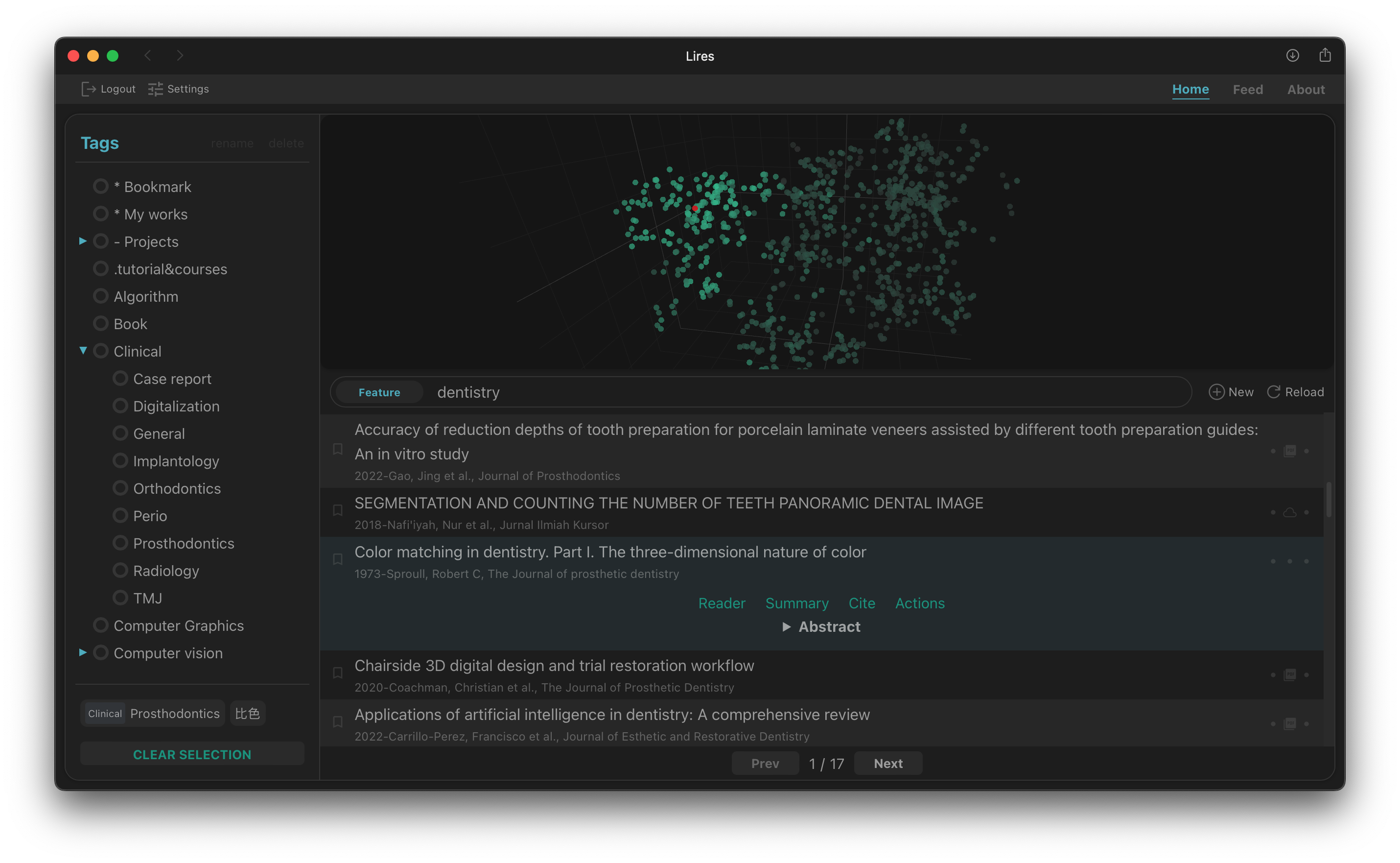Click bookmark icon for Chairside 3D digital design

click(338, 673)
